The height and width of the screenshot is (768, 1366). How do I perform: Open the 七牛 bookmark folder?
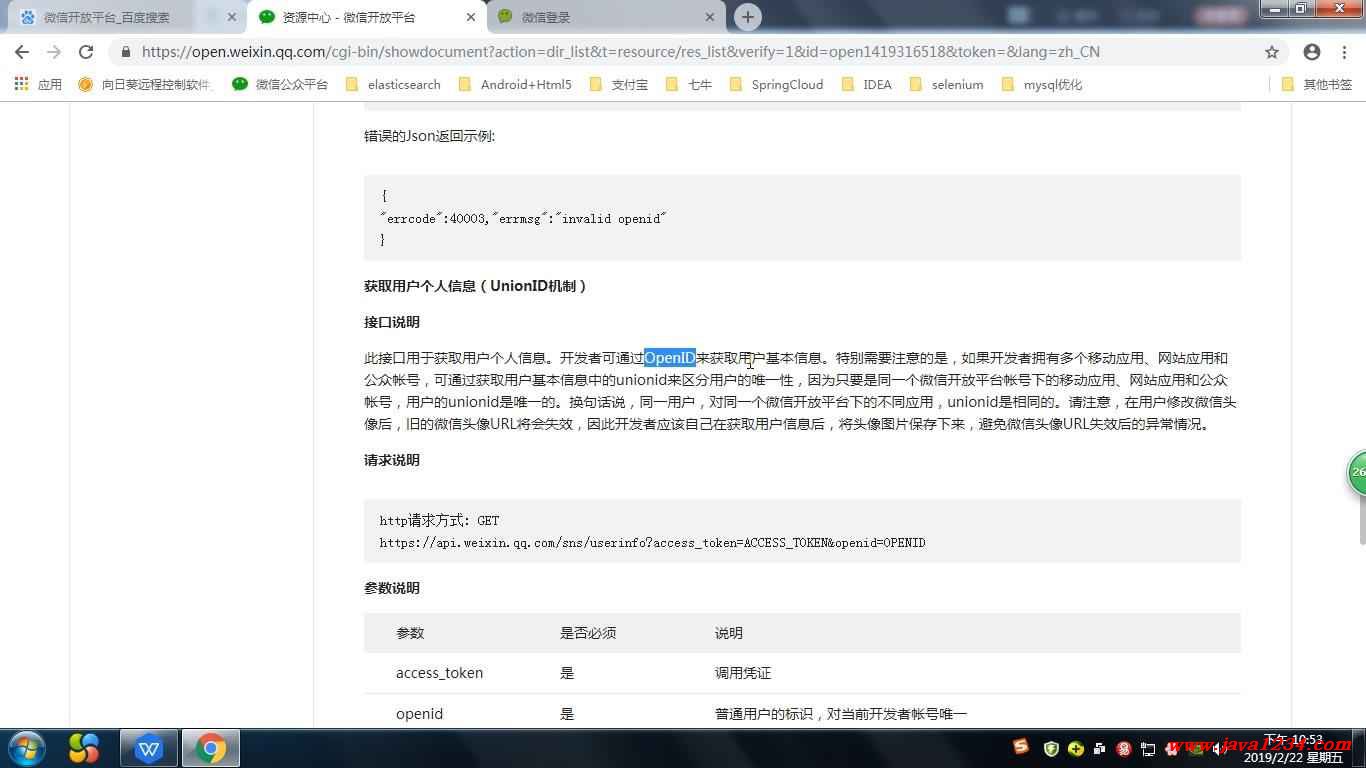688,84
